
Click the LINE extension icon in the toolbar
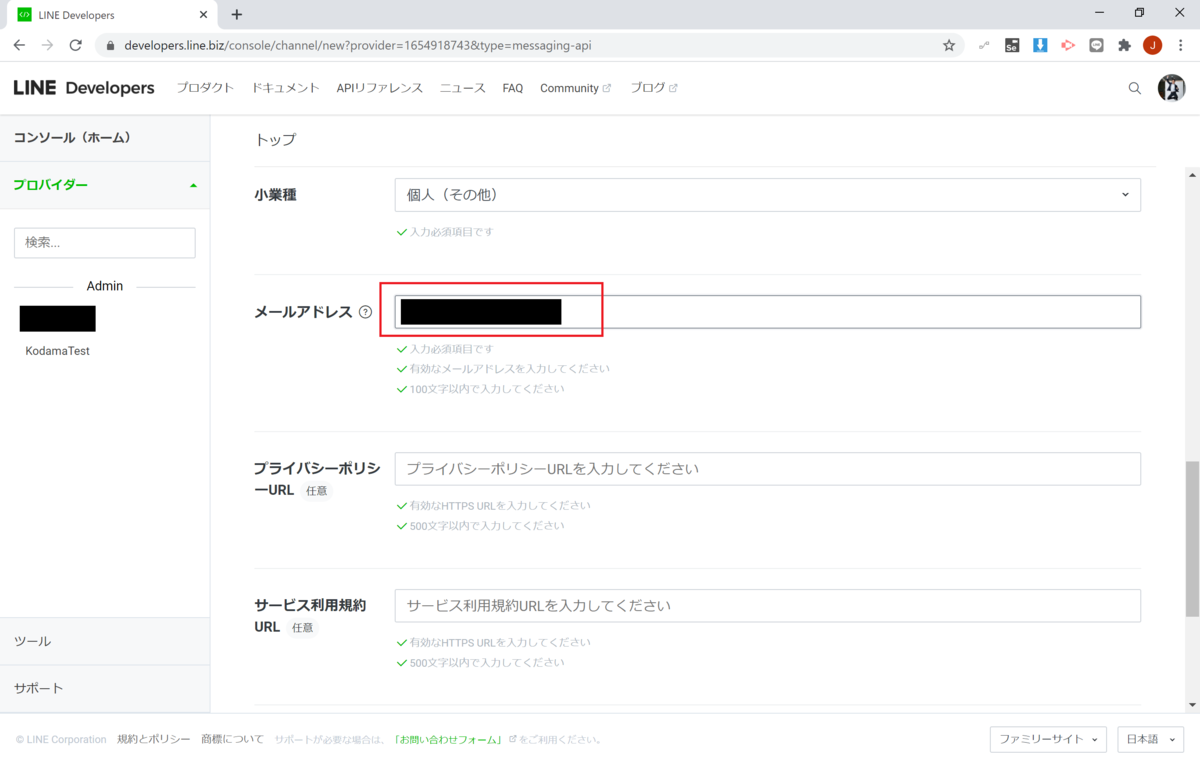[1095, 45]
